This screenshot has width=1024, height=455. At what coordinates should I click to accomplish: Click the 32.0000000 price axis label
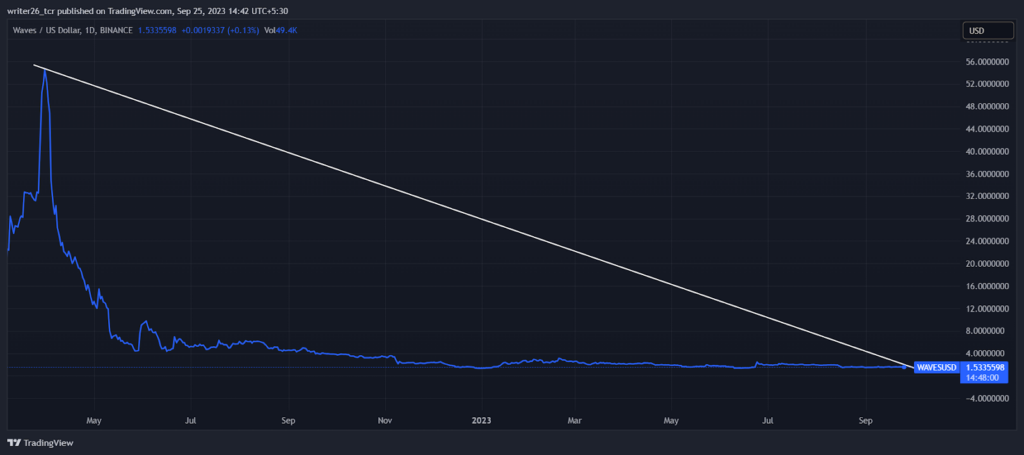pos(985,196)
